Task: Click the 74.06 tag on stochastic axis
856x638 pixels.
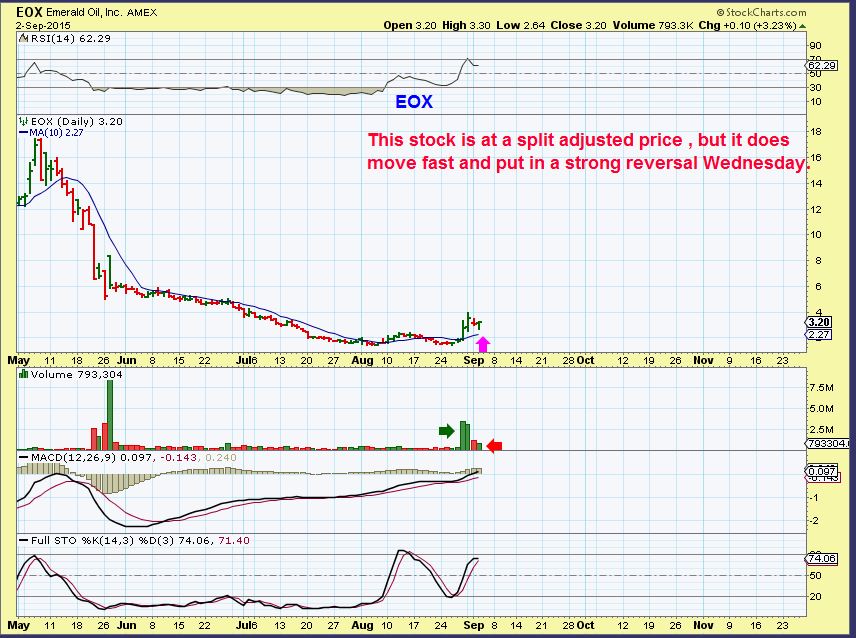Action: (x=822, y=558)
